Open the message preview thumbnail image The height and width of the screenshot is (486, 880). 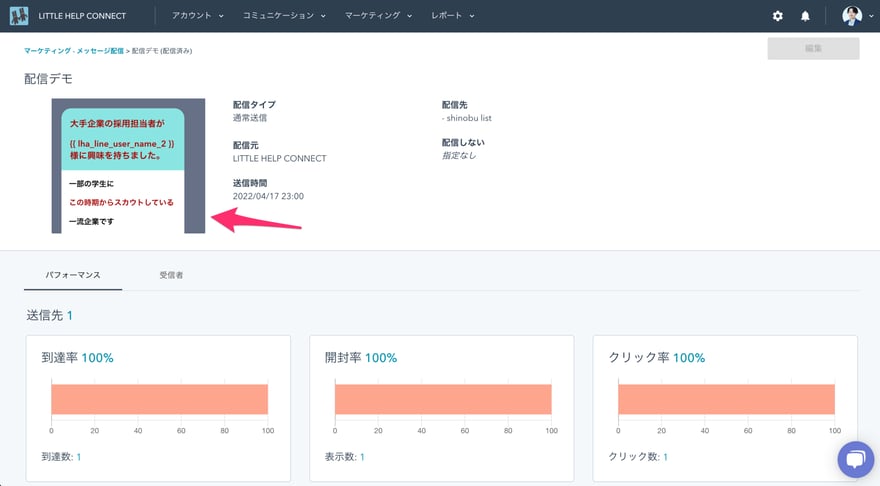(128, 166)
